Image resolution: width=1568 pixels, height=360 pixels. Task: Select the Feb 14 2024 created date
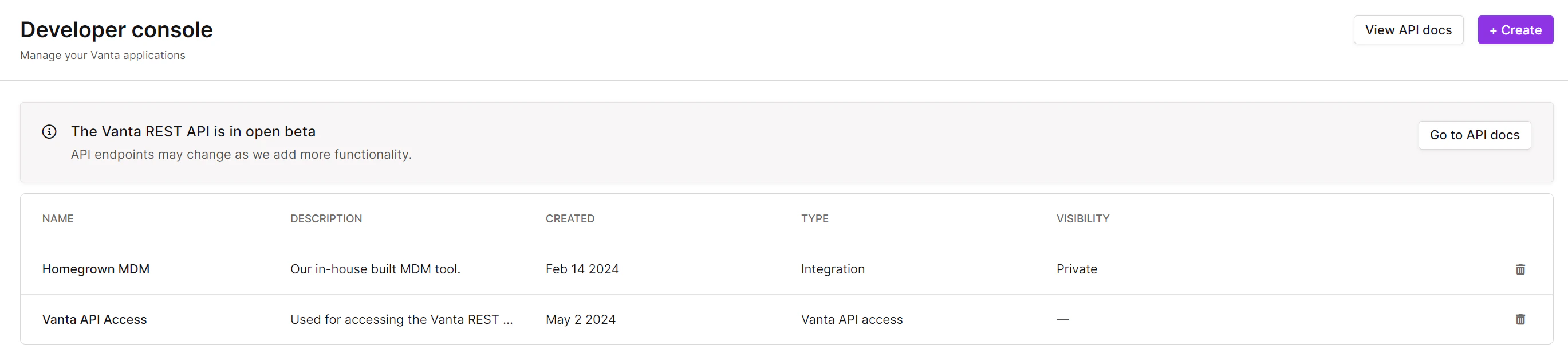pyautogui.click(x=582, y=269)
